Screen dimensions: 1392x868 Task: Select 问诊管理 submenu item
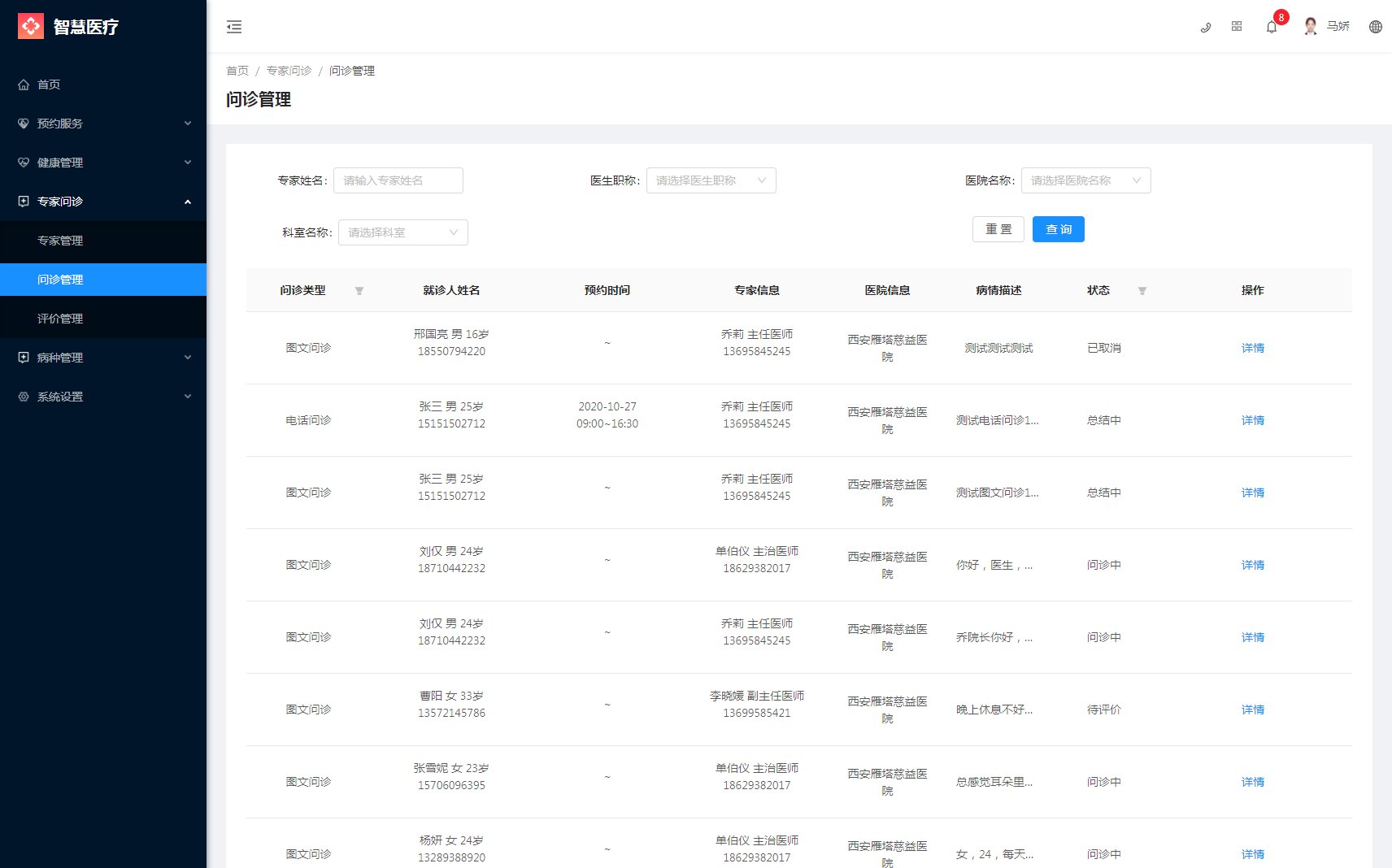(x=103, y=280)
